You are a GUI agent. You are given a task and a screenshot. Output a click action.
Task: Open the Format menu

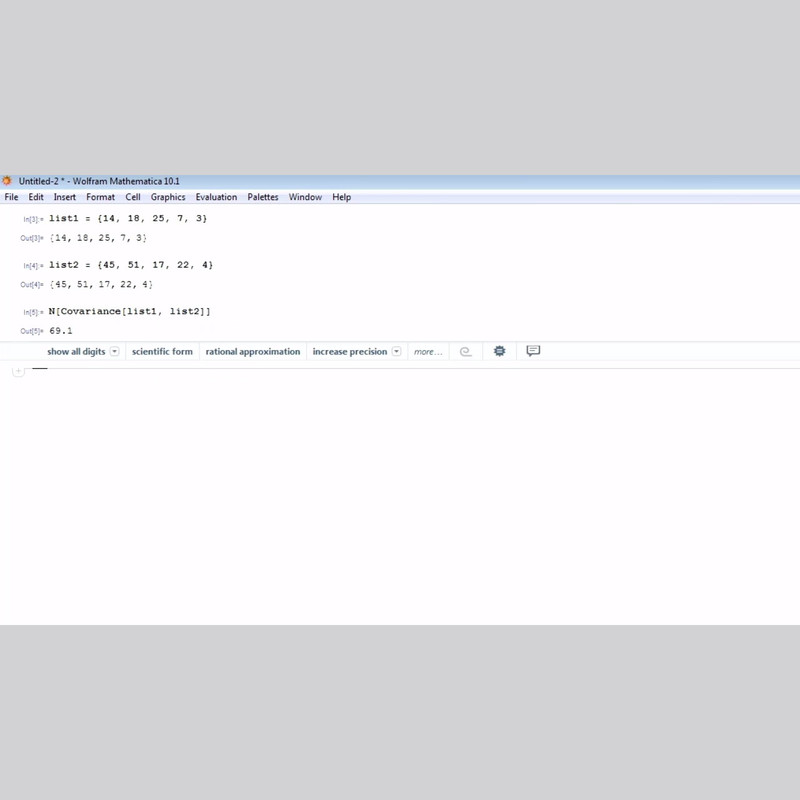(100, 197)
